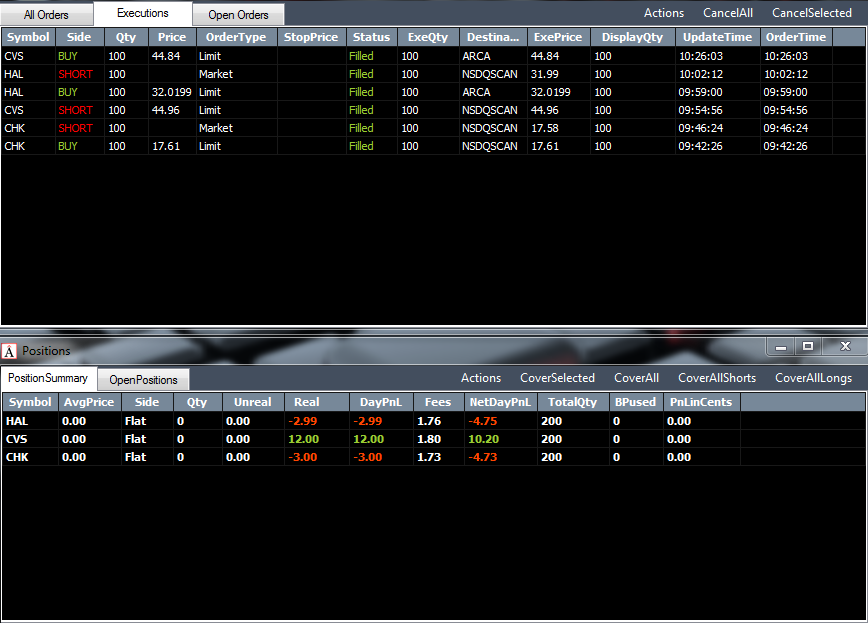Click HAL Fees value 1.76
This screenshot has width=868, height=623.
pos(429,421)
